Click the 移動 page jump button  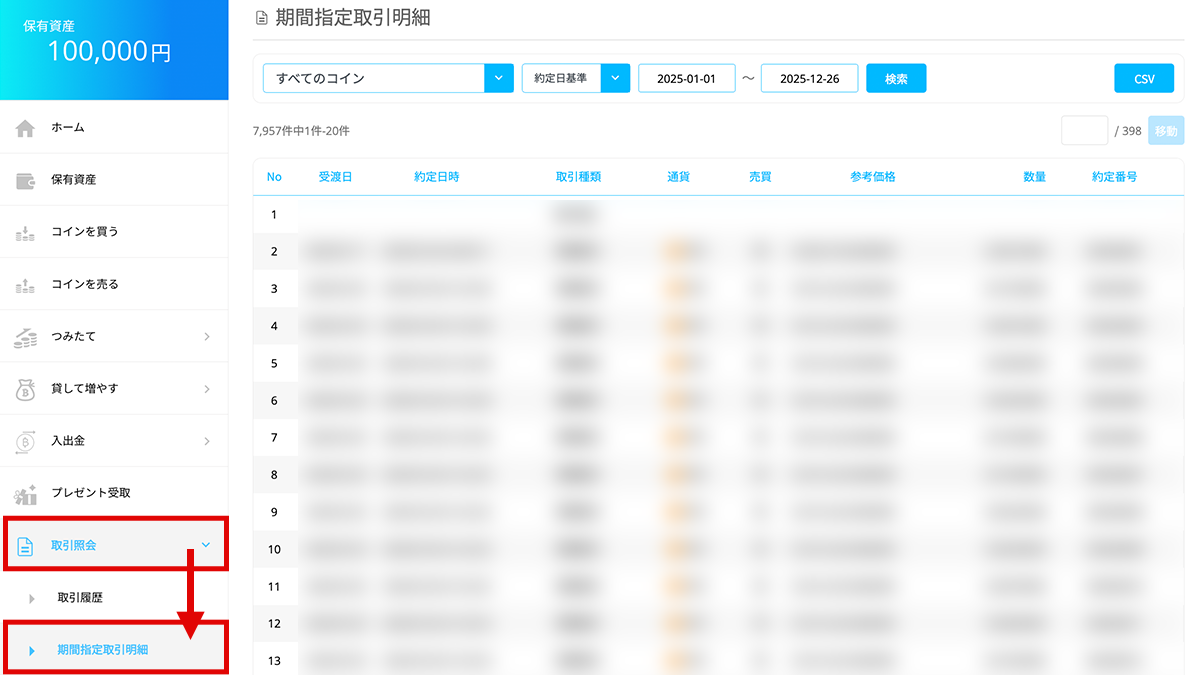[x=1166, y=131]
